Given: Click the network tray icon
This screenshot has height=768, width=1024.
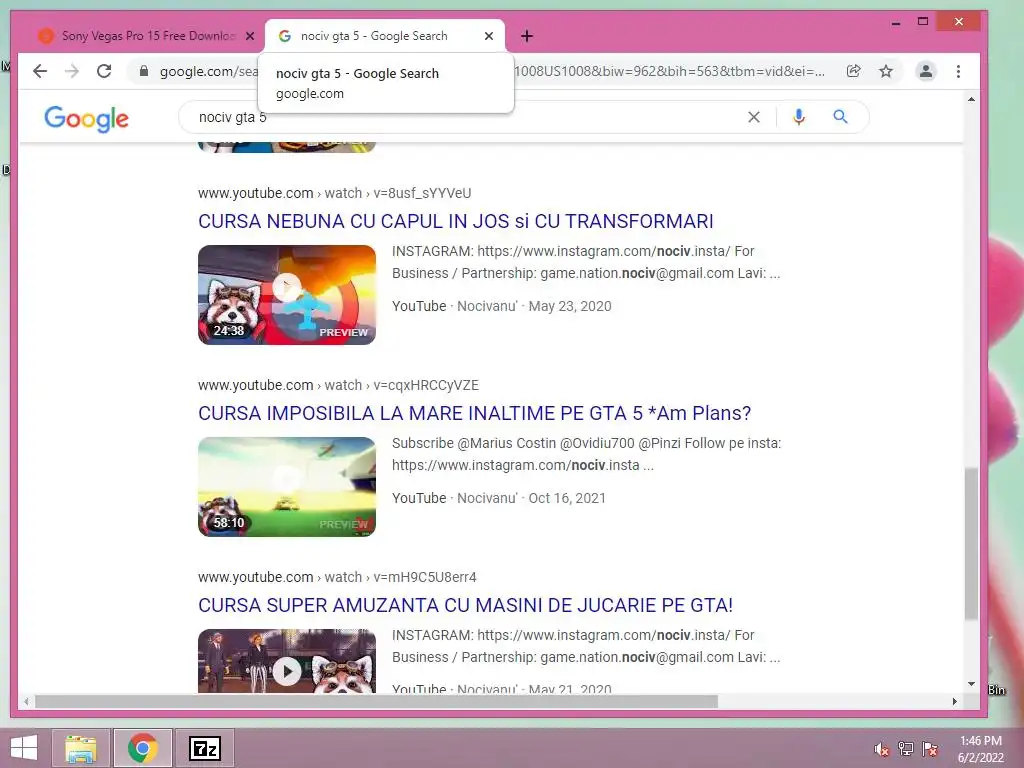Looking at the screenshot, I should pyautogui.click(x=906, y=749).
